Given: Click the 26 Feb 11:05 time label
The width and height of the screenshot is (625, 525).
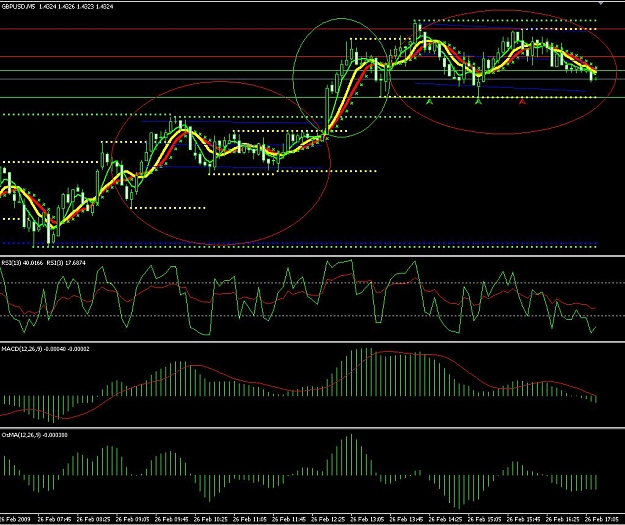Looking at the screenshot, I should tap(250, 519).
